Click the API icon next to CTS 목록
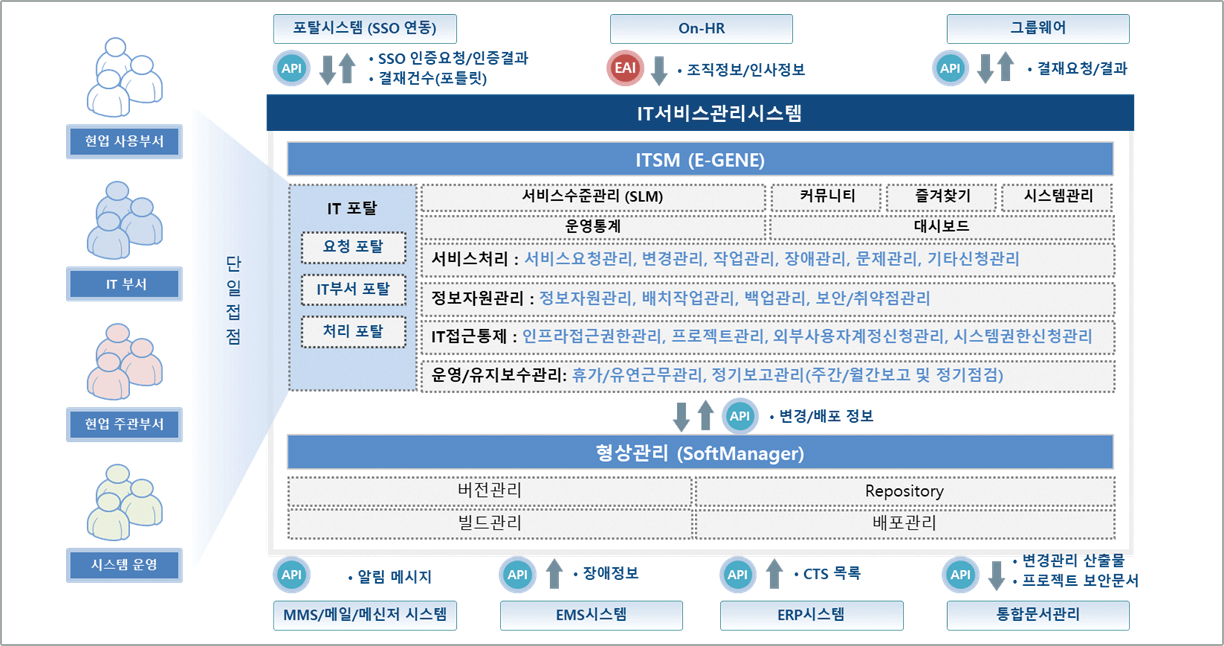The width and height of the screenshot is (1224, 646). click(738, 574)
